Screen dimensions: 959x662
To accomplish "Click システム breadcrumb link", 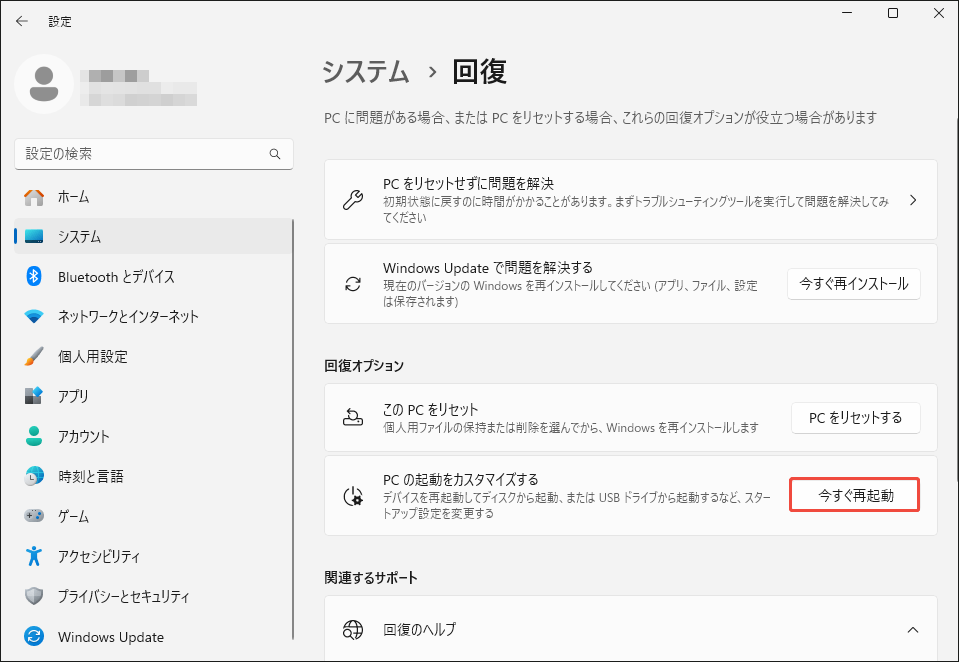I will click(366, 72).
